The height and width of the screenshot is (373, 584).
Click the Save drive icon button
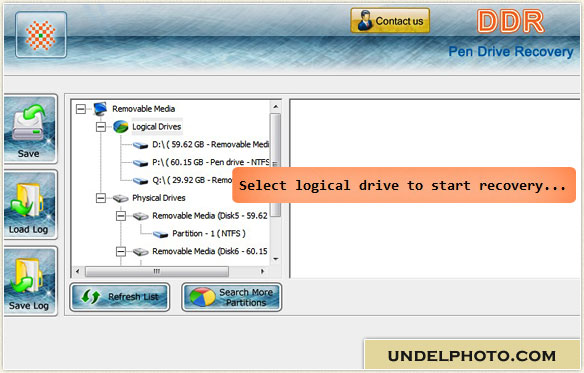click(x=30, y=129)
